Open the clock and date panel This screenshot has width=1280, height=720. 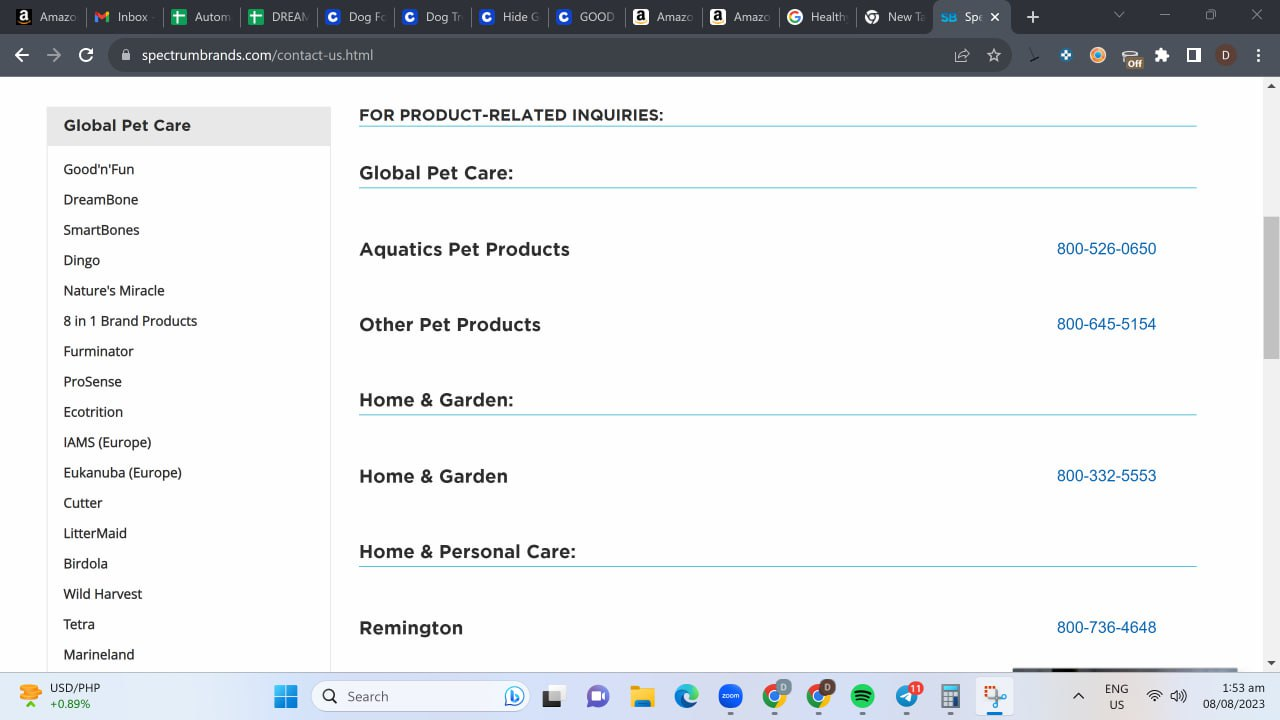click(x=1236, y=696)
